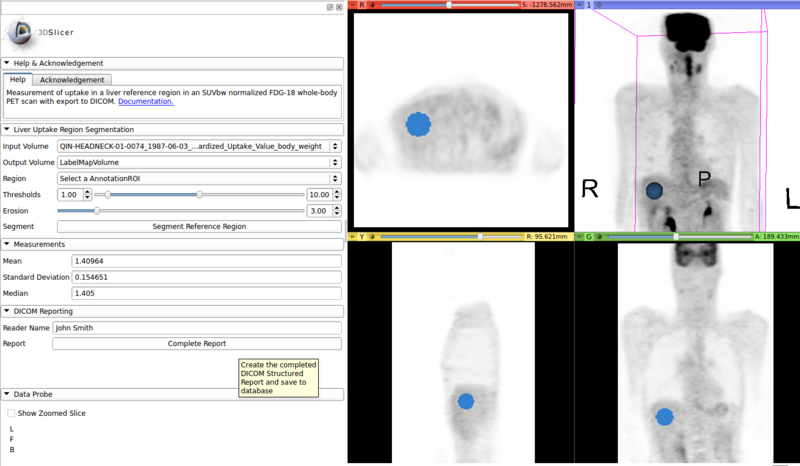This screenshot has width=800, height=466.
Task: Enable Show Zoomed Slice checkbox
Action: (12, 413)
